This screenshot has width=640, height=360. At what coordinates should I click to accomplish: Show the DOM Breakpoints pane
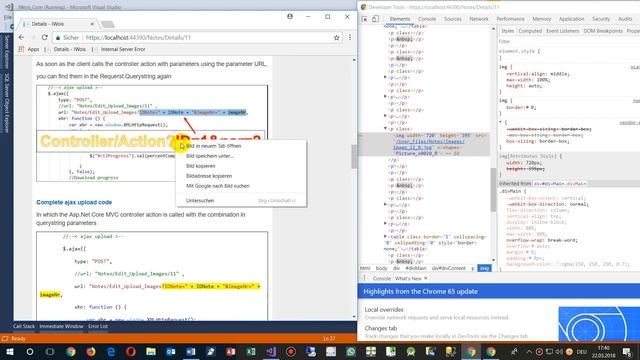click(603, 31)
